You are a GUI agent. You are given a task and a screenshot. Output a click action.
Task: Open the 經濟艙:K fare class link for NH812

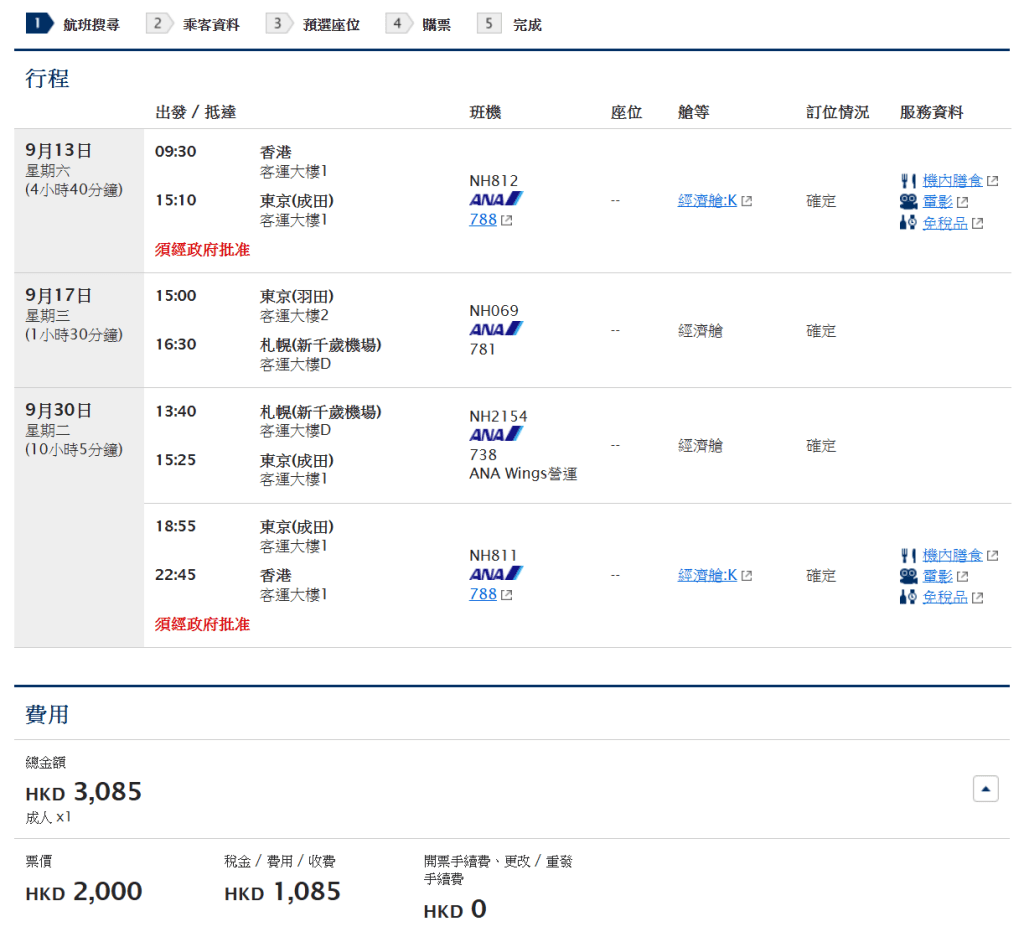(707, 201)
